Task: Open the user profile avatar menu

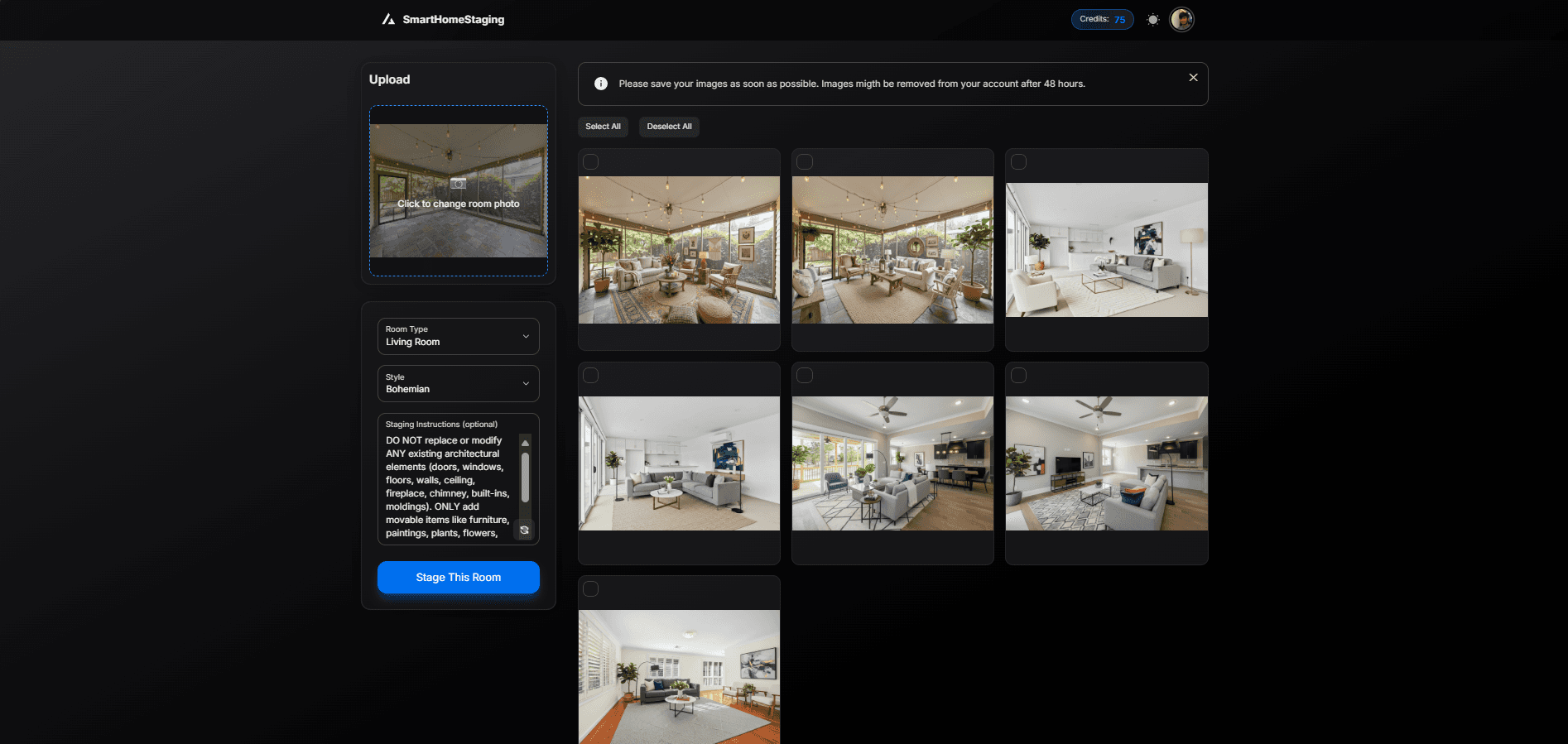Action: click(1181, 19)
